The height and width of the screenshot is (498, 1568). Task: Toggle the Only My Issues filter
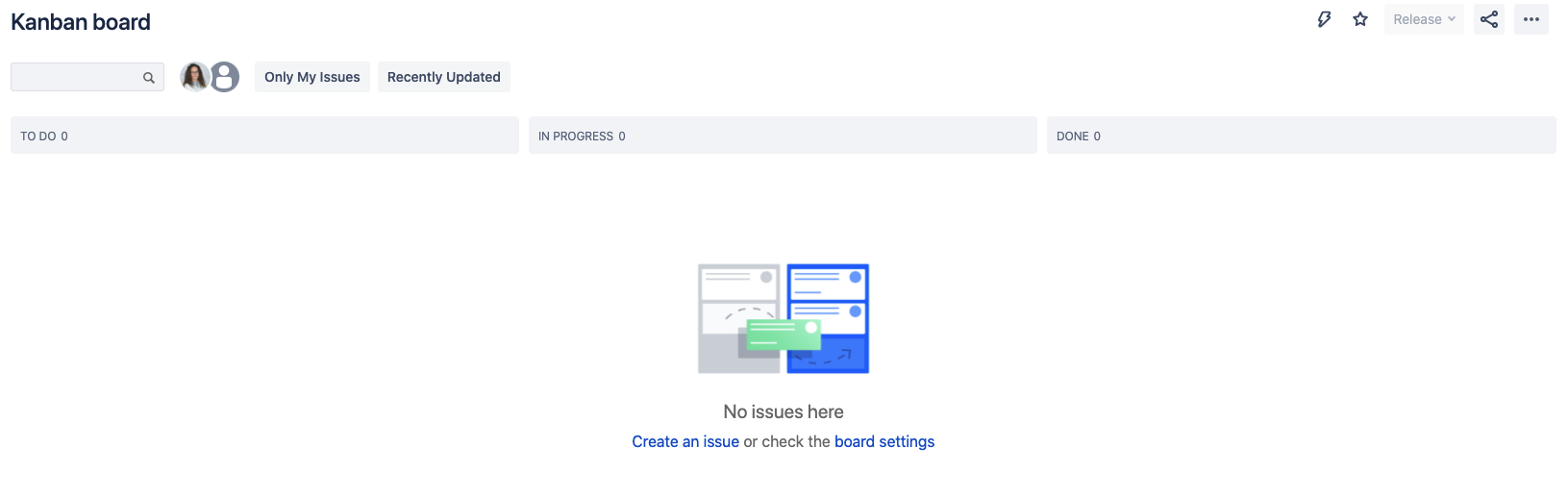[x=312, y=77]
